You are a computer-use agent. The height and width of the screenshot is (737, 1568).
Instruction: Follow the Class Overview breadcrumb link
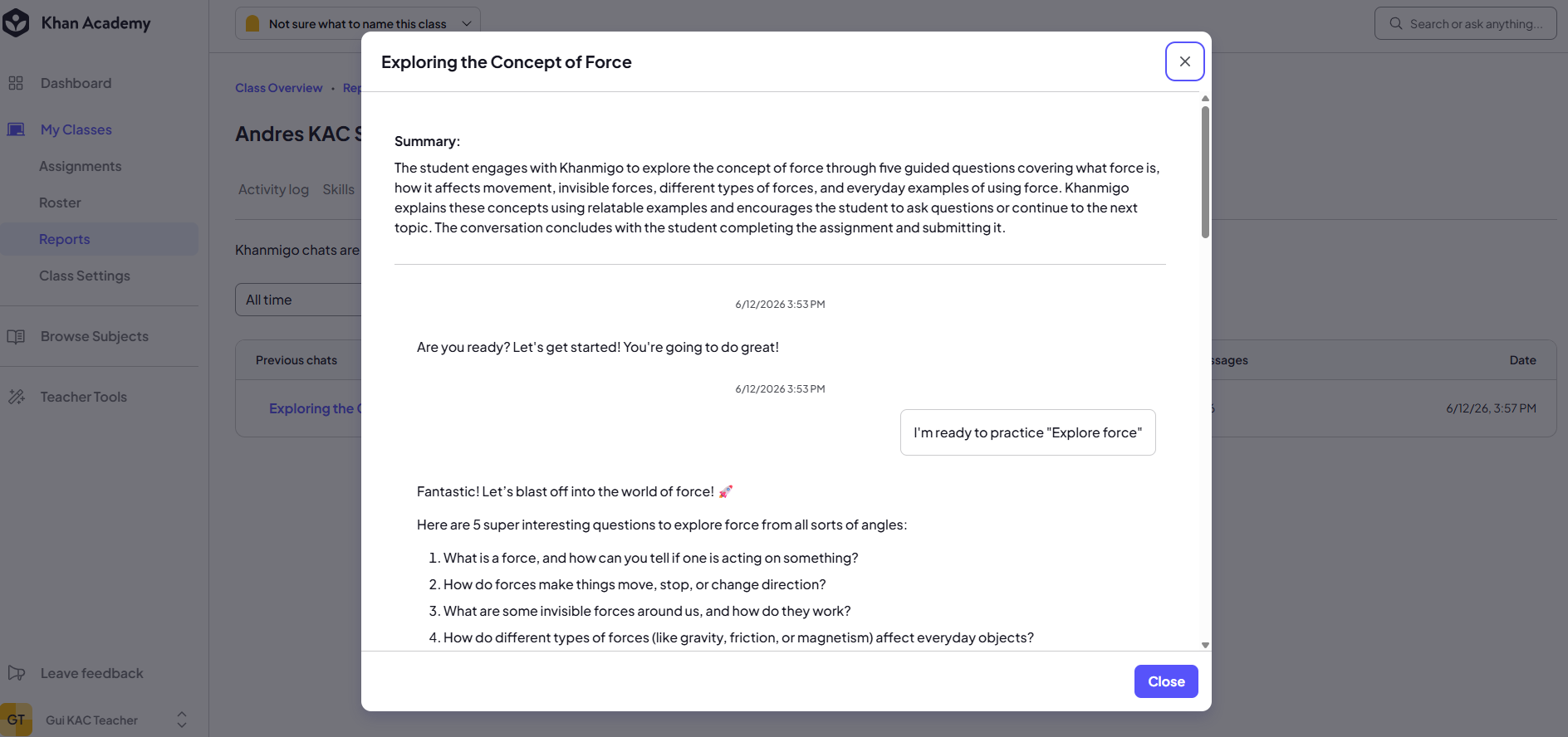point(278,88)
